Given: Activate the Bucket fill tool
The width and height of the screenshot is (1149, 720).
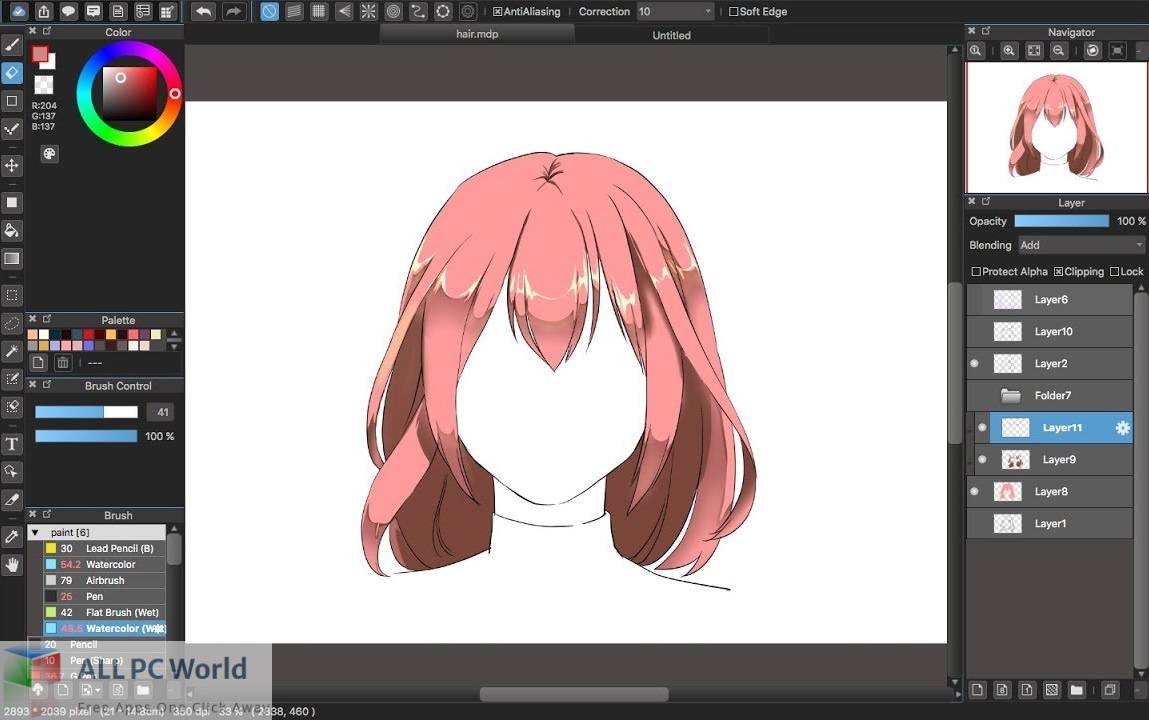Looking at the screenshot, I should [x=12, y=230].
